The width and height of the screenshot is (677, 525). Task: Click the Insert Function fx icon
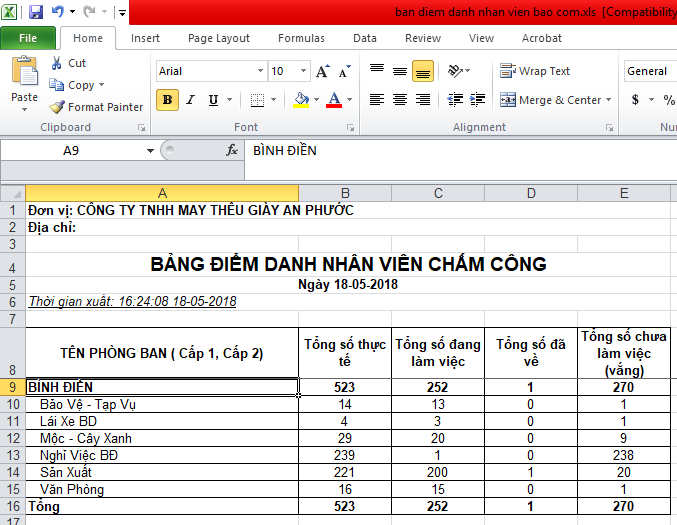click(x=232, y=150)
